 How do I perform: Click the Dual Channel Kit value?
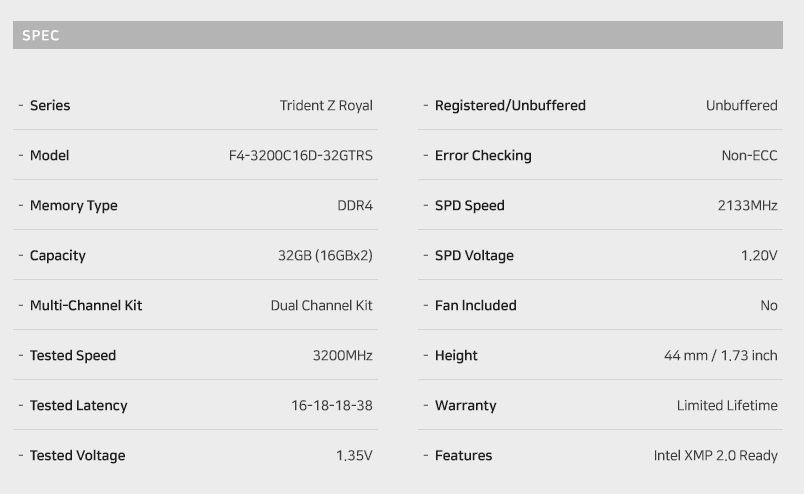pyautogui.click(x=321, y=305)
